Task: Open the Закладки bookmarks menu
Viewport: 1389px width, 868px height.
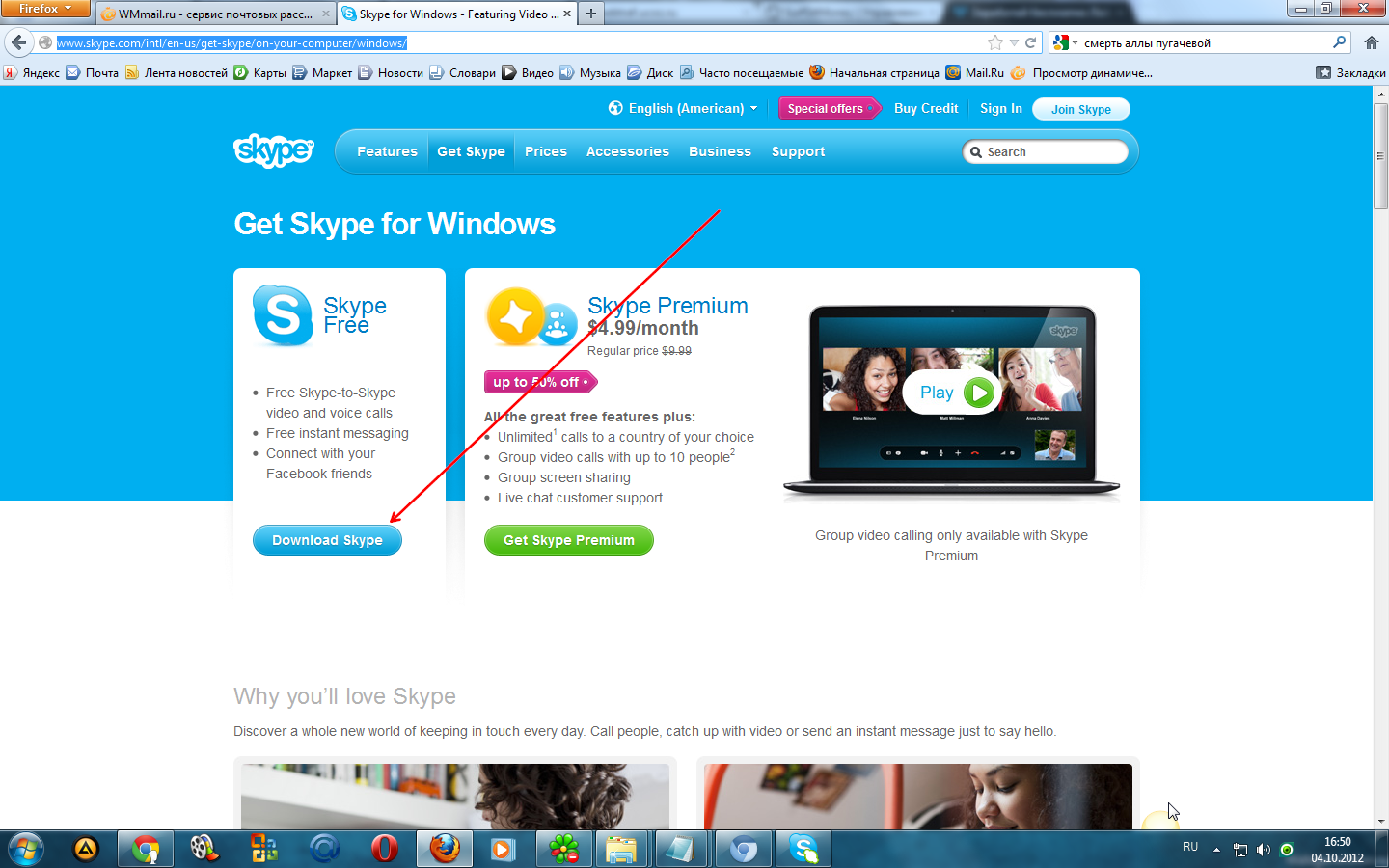Action: point(1350,72)
